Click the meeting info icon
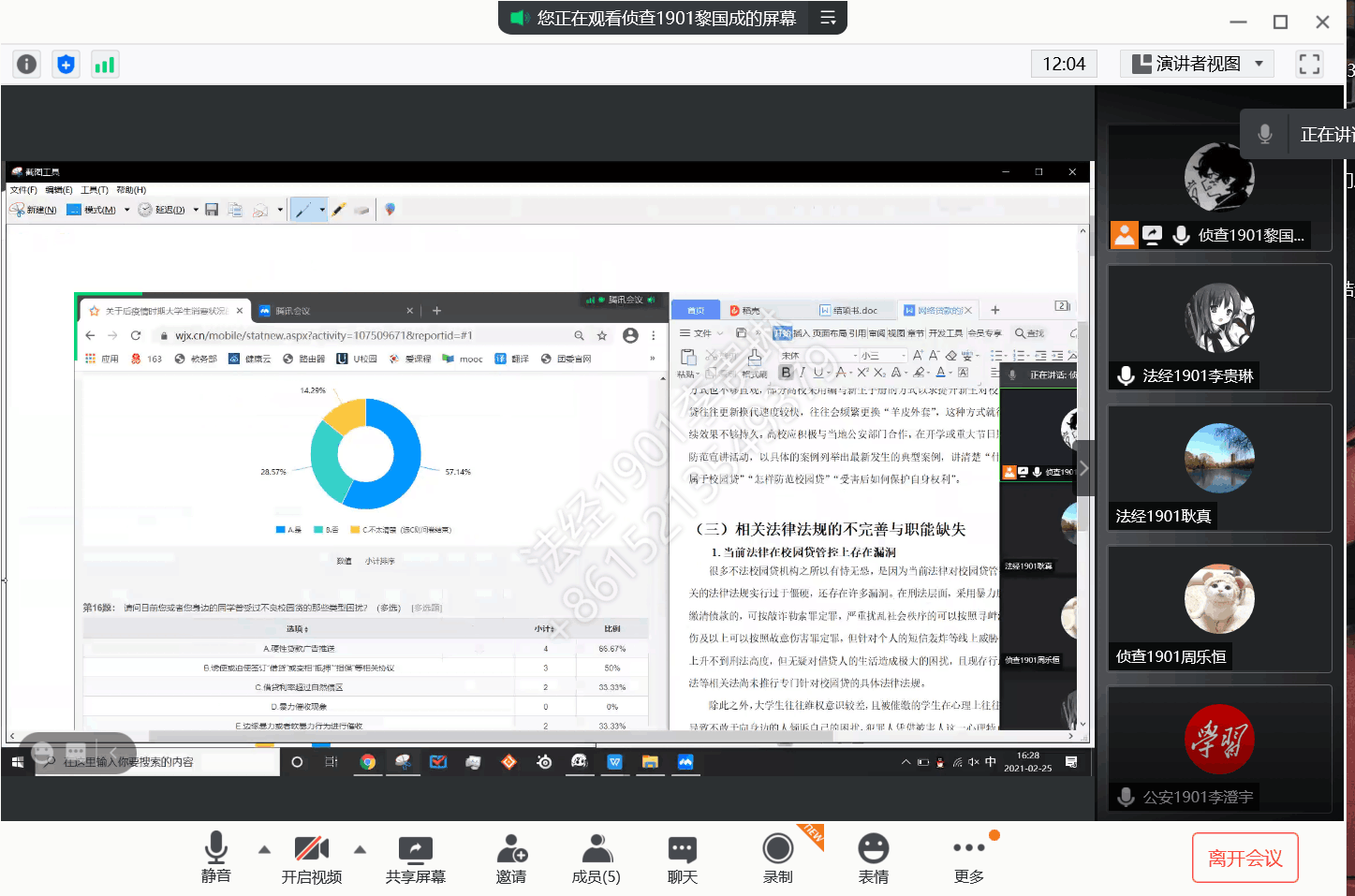 click(x=27, y=64)
